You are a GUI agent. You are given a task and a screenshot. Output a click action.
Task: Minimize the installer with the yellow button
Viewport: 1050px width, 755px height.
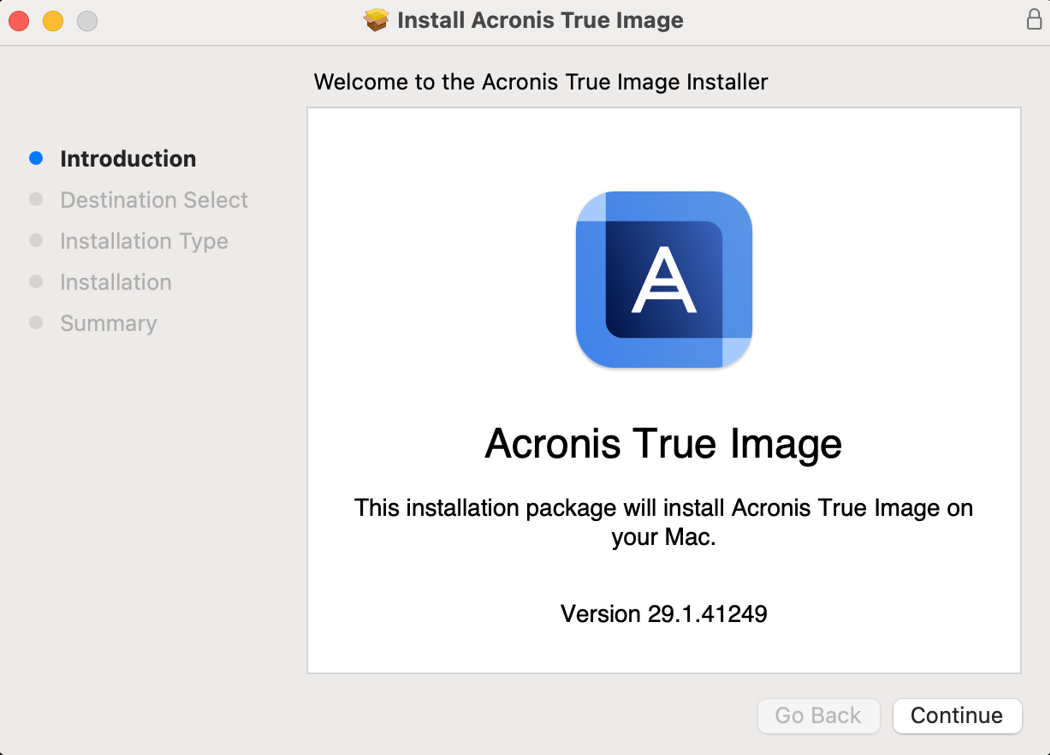53,20
